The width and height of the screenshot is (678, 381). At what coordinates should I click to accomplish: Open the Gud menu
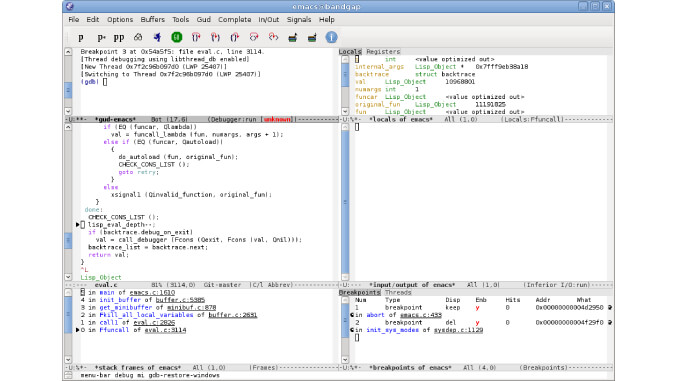204,19
